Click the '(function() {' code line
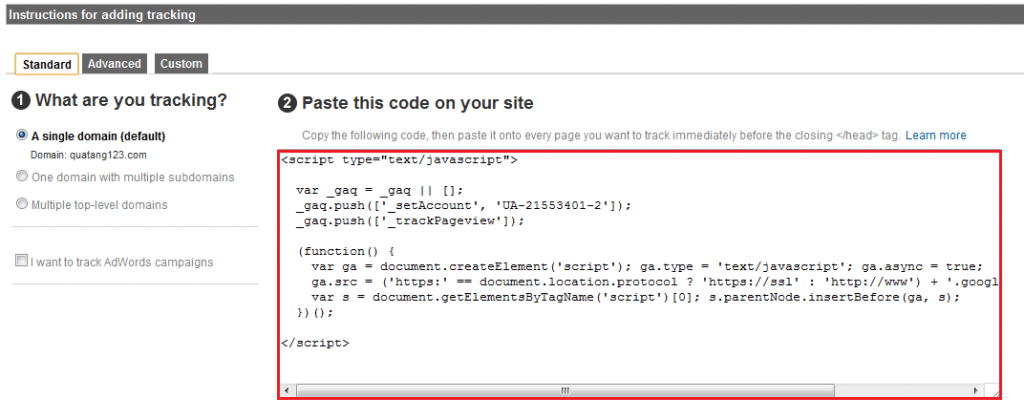Viewport: 1024px width, 419px height. [346, 252]
